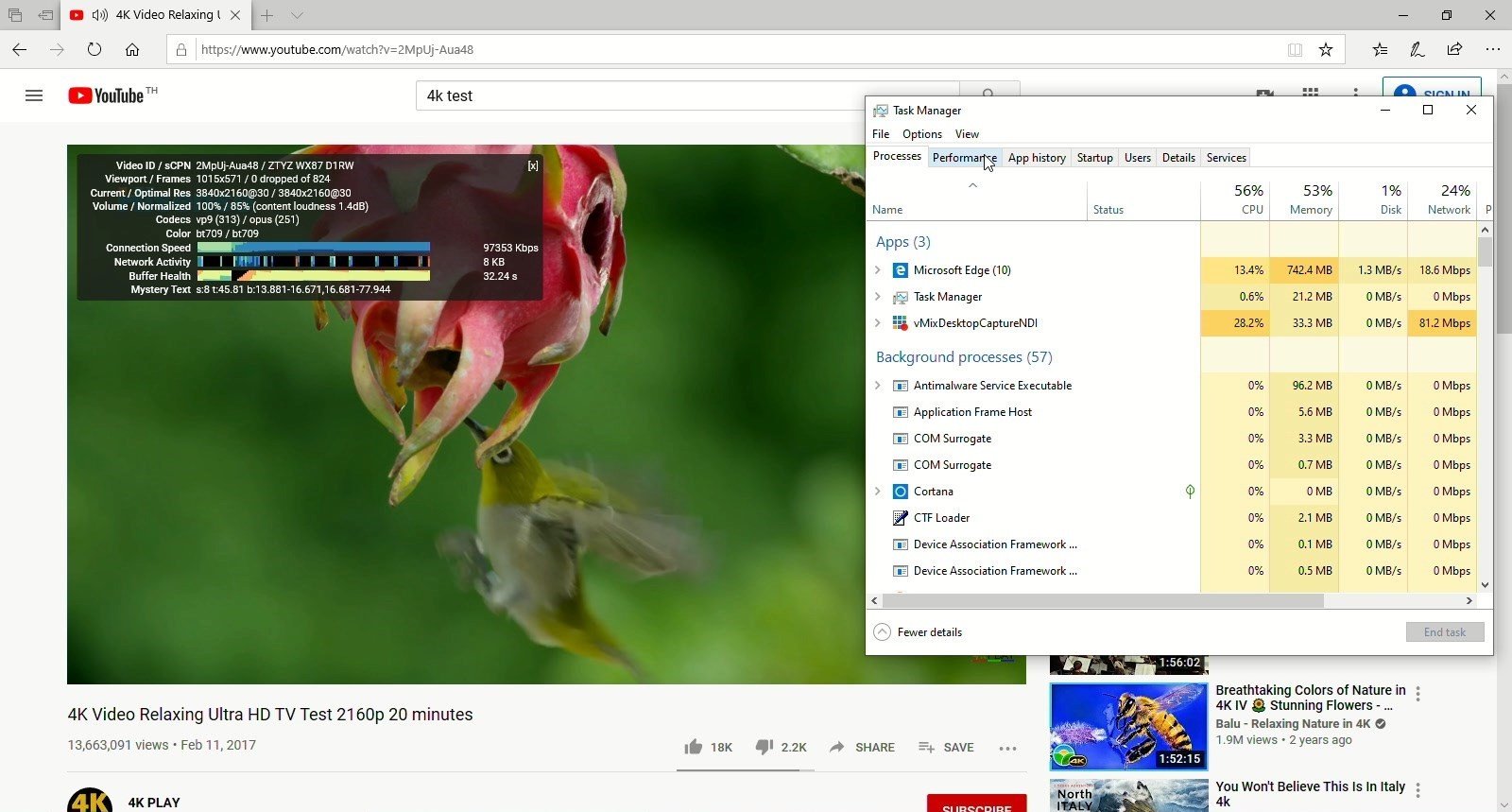Open the video more actions ellipsis
The width and height of the screenshot is (1512, 812).
click(1008, 748)
